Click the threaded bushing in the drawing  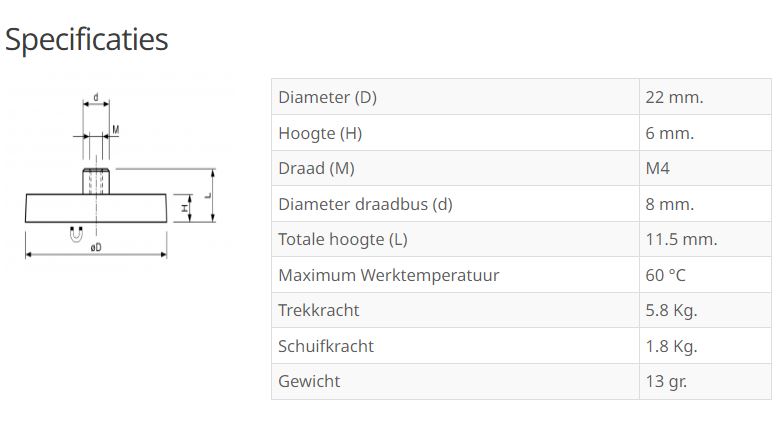pyautogui.click(x=97, y=183)
